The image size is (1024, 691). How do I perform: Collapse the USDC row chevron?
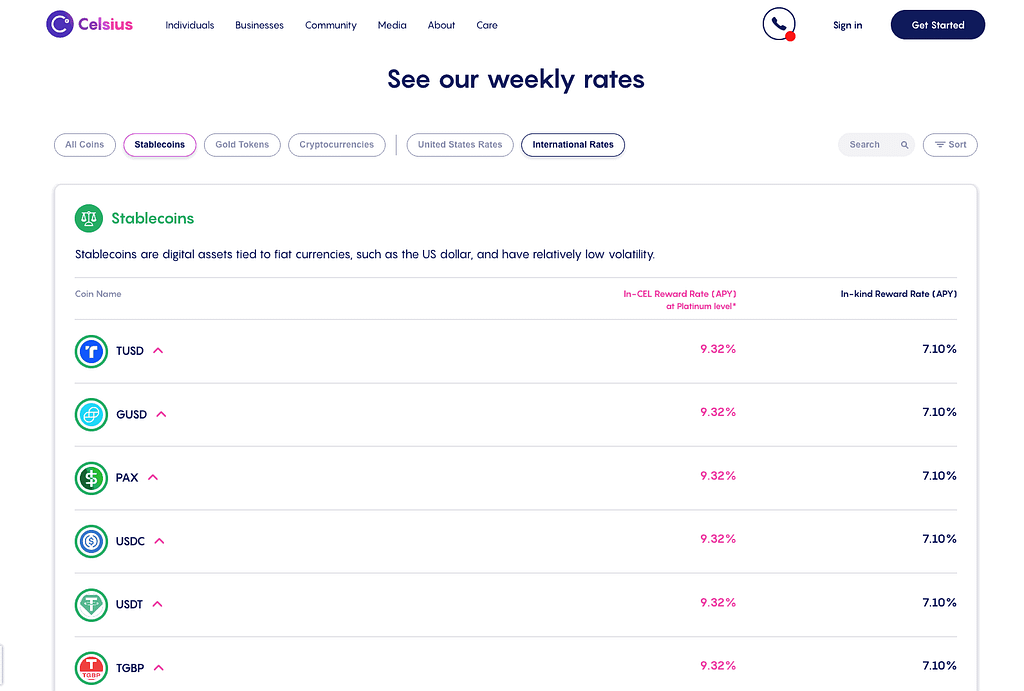point(159,541)
